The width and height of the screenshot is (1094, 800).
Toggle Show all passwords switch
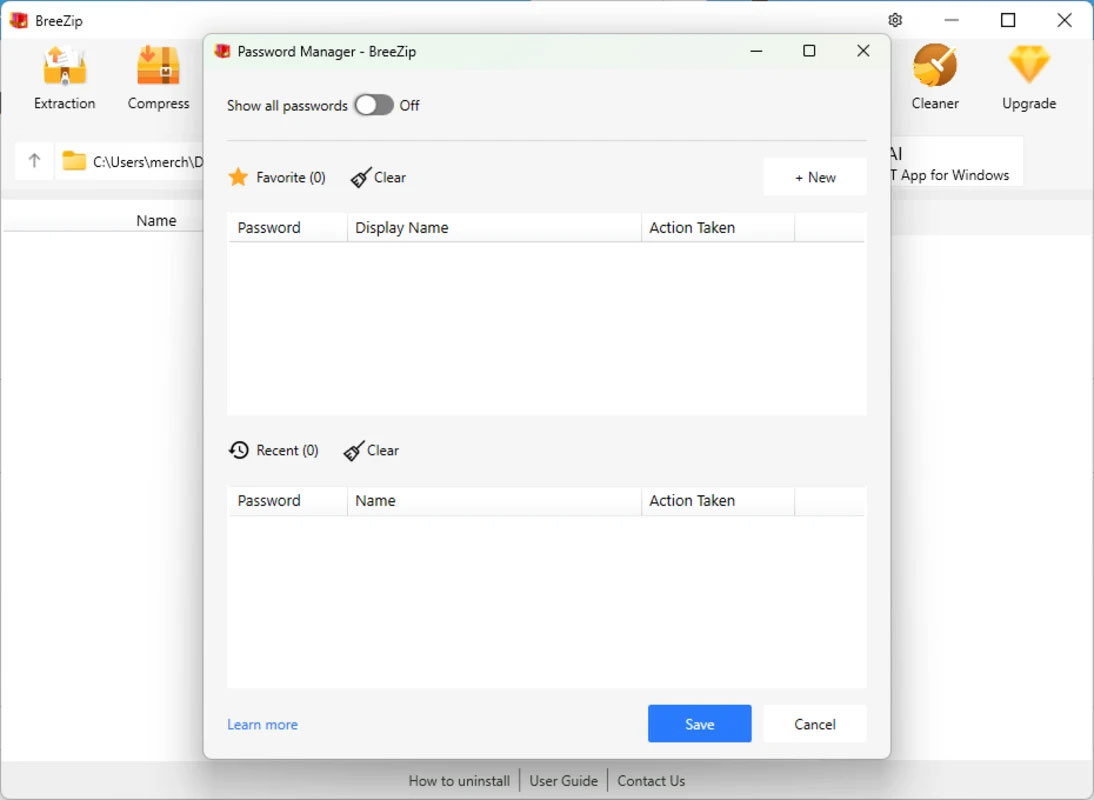pyautogui.click(x=374, y=105)
